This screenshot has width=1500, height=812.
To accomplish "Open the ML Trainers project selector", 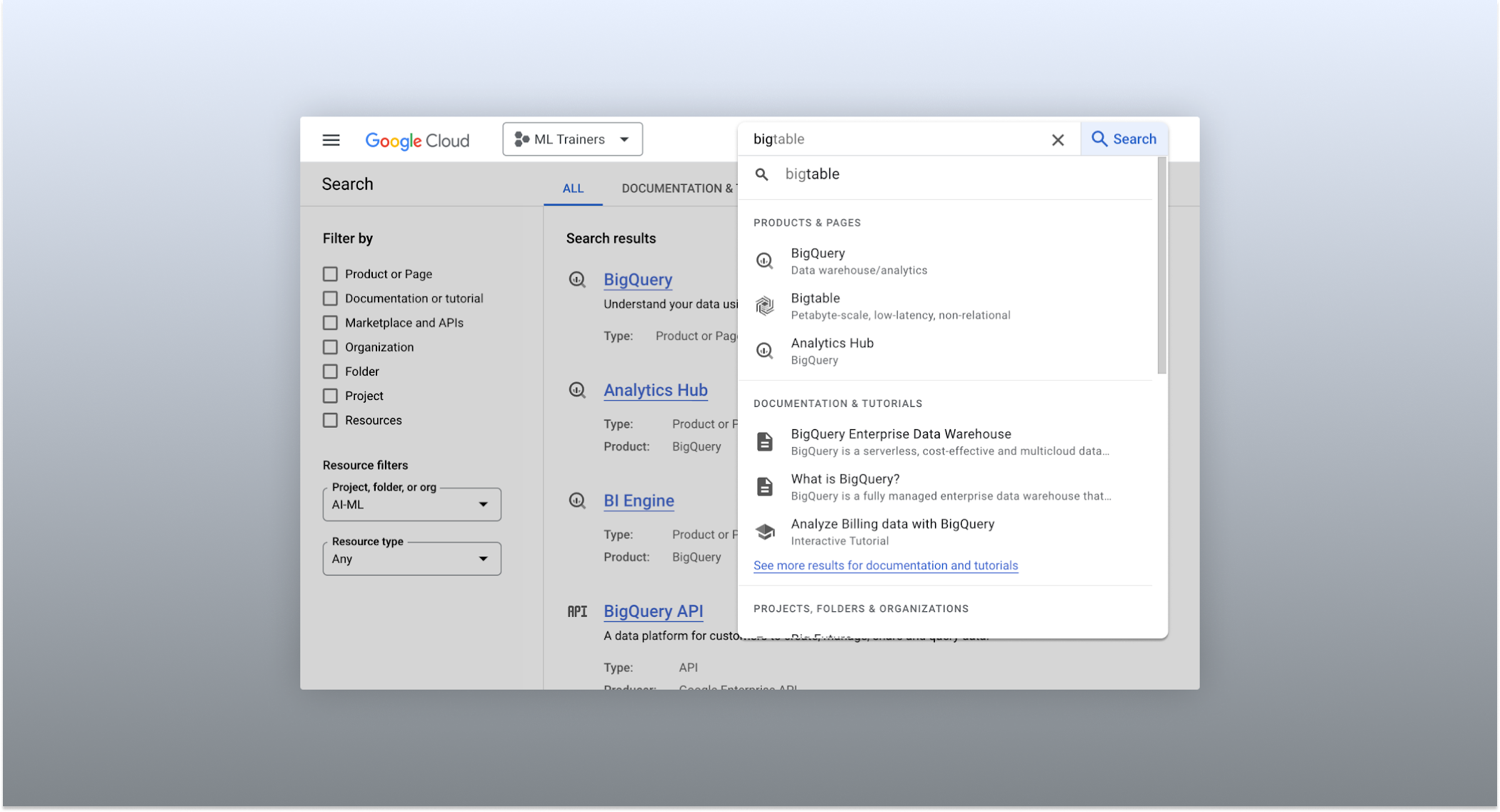I will (x=572, y=139).
